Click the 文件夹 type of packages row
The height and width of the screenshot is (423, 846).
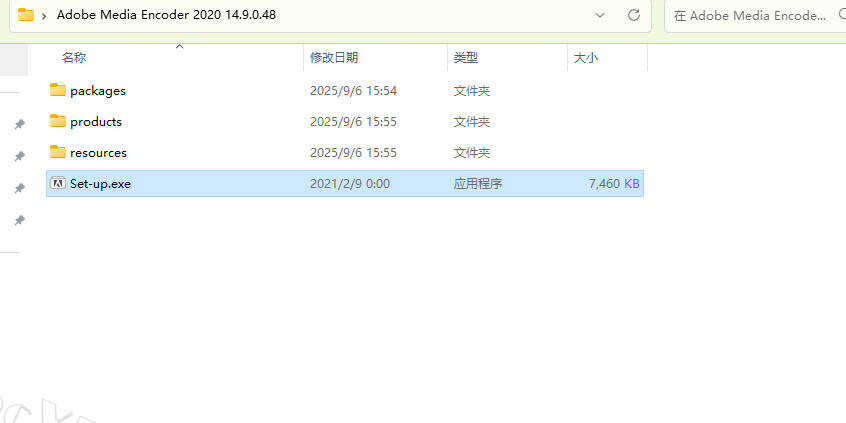472,91
